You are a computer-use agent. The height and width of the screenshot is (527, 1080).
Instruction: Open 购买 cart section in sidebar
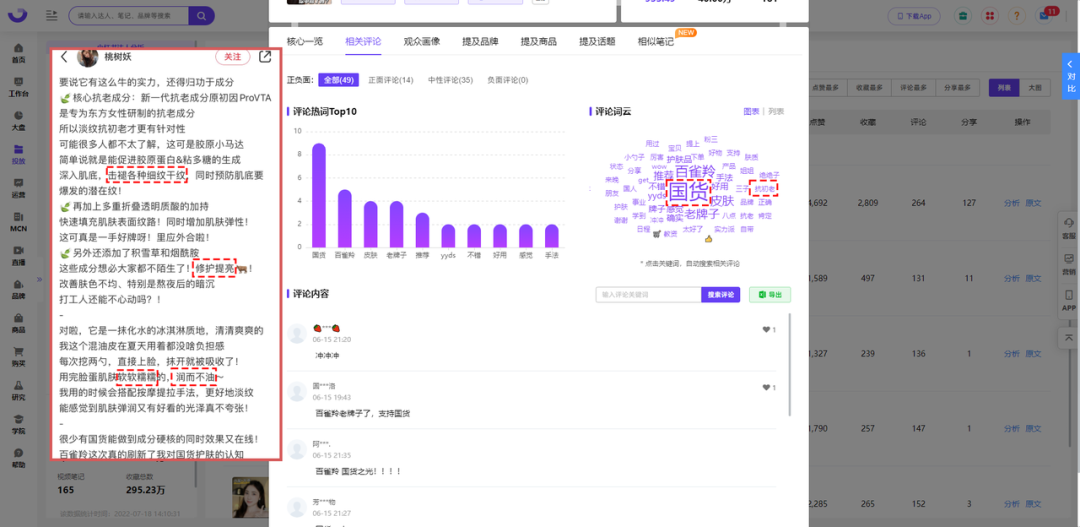point(19,356)
